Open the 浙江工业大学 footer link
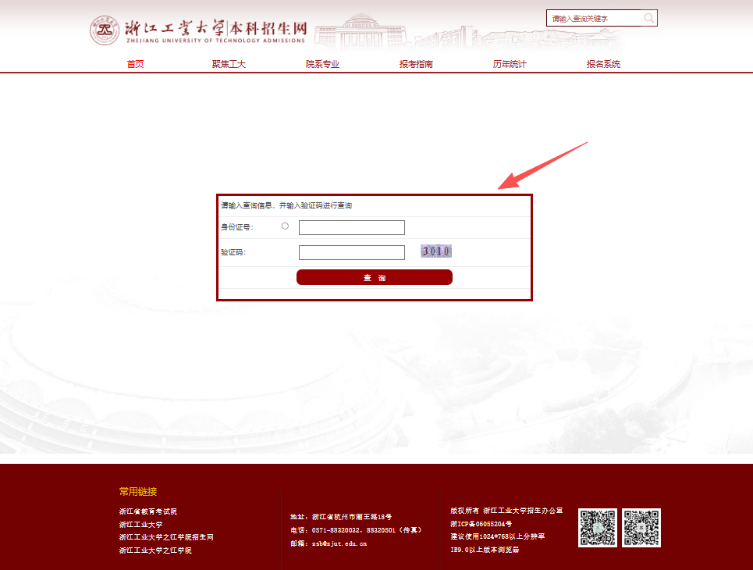This screenshot has height=570, width=753. pyautogui.click(x=141, y=524)
